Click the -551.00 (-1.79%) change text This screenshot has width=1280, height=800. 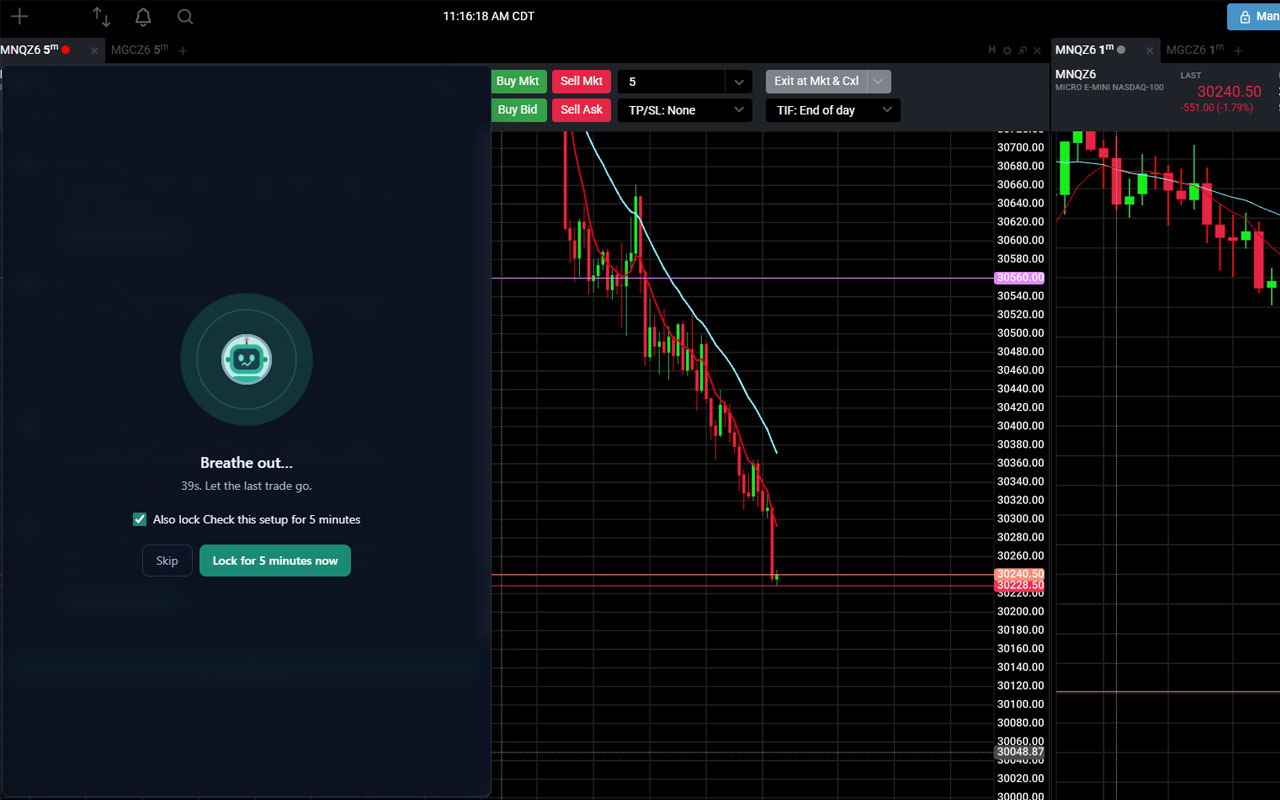pos(1216,108)
